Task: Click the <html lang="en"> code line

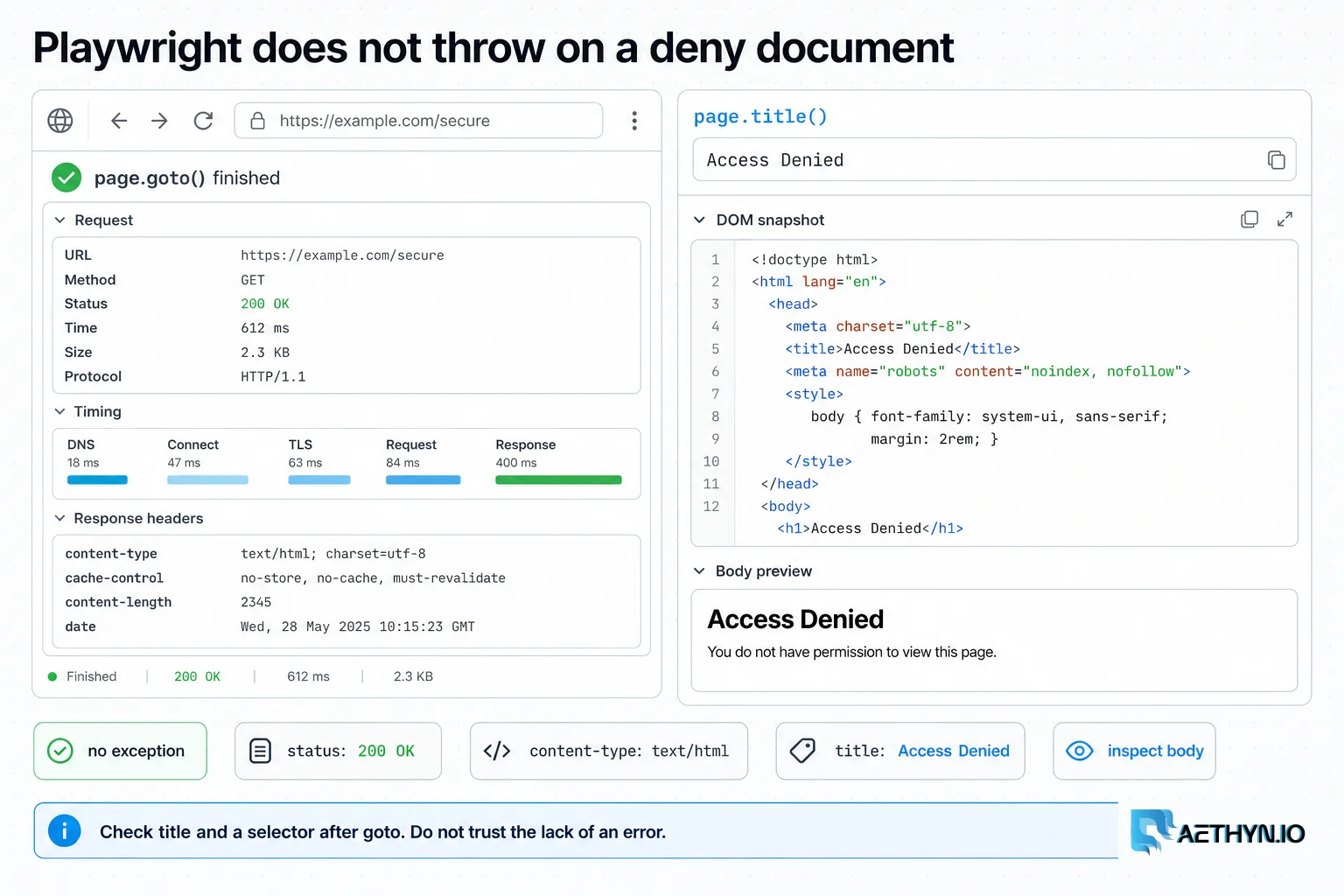Action: pos(819,282)
